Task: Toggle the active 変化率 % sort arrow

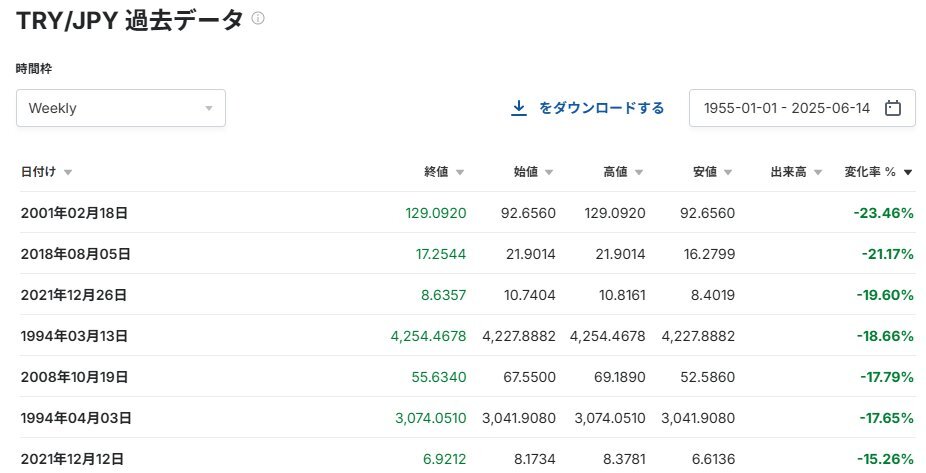Action: pyautogui.click(x=908, y=172)
